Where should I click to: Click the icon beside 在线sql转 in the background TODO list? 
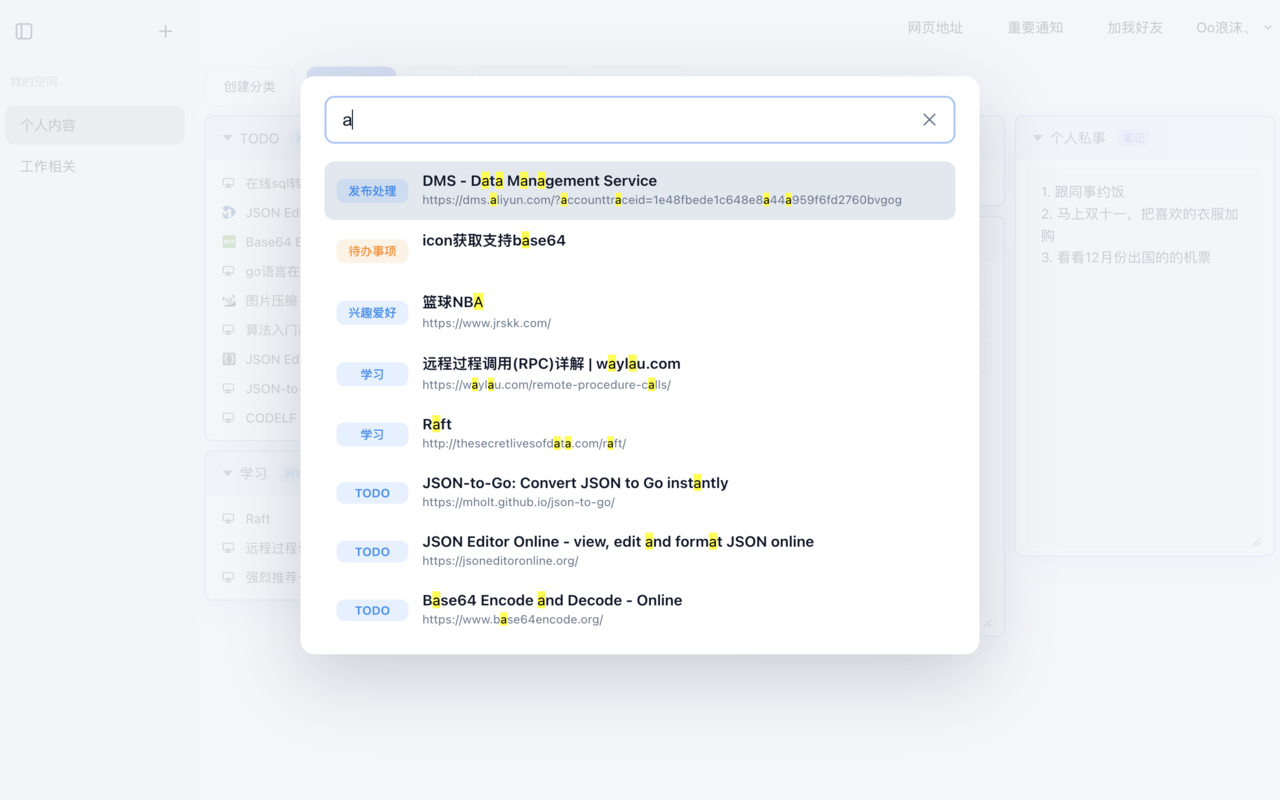(x=229, y=183)
